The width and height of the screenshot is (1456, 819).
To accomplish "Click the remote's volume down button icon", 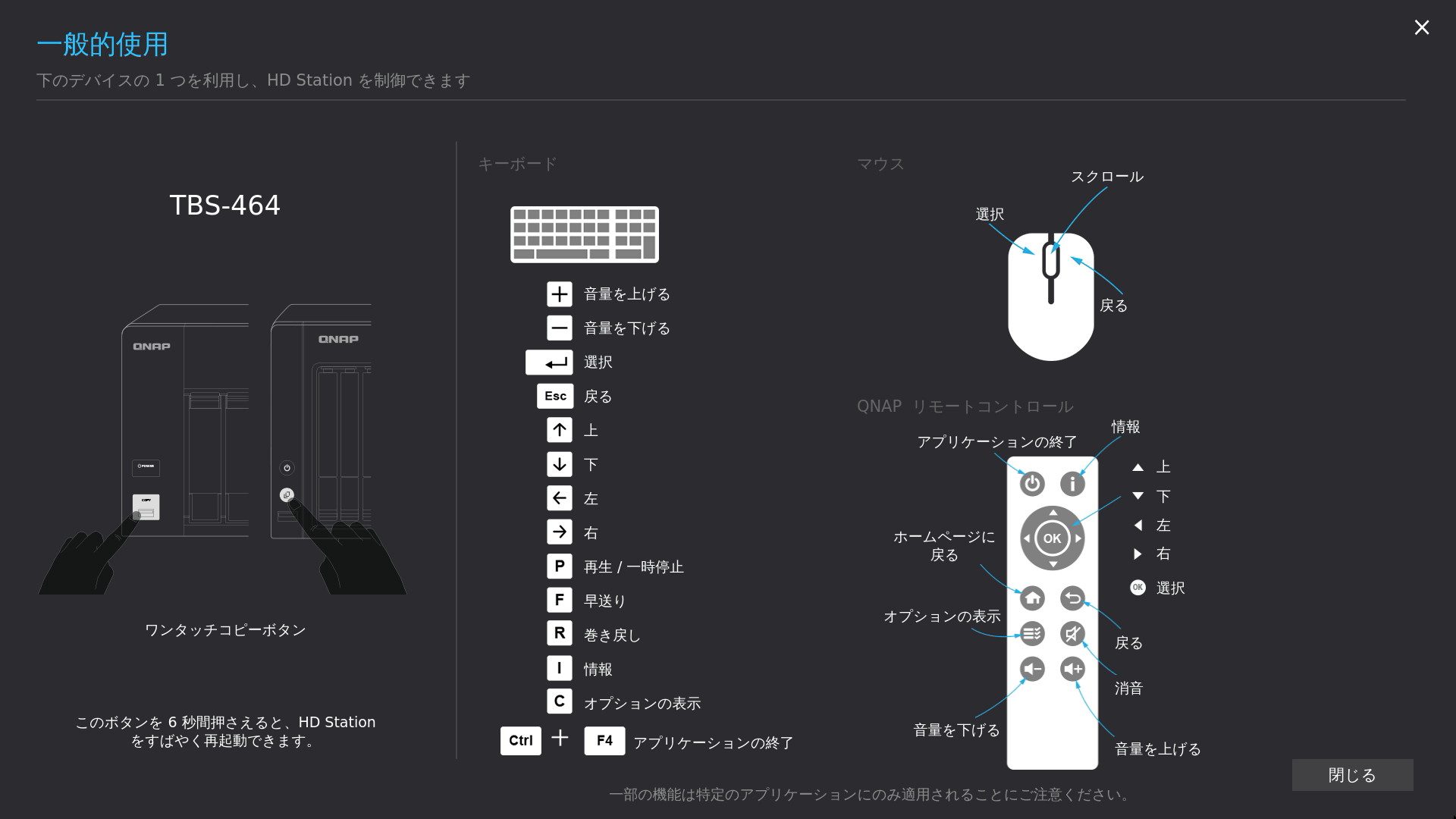I will tap(1032, 669).
